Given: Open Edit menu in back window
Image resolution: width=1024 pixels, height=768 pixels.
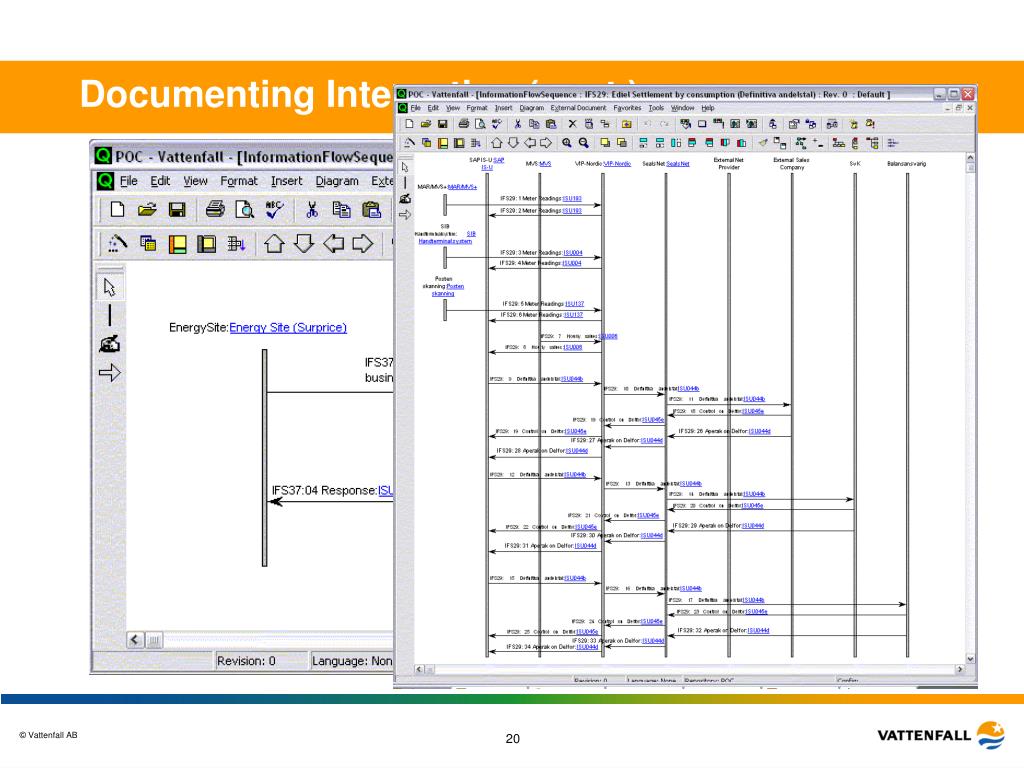Looking at the screenshot, I should (x=160, y=181).
